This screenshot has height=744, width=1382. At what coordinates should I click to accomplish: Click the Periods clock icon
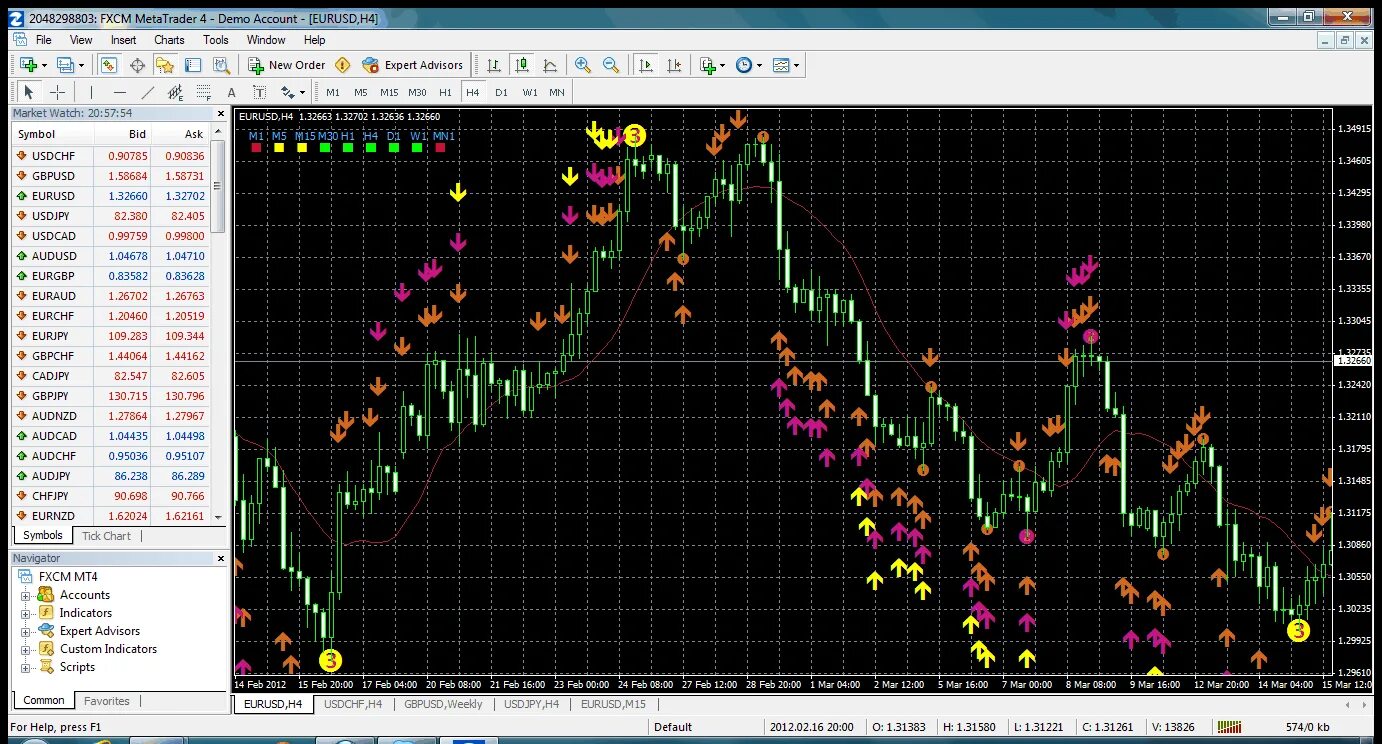click(x=744, y=65)
